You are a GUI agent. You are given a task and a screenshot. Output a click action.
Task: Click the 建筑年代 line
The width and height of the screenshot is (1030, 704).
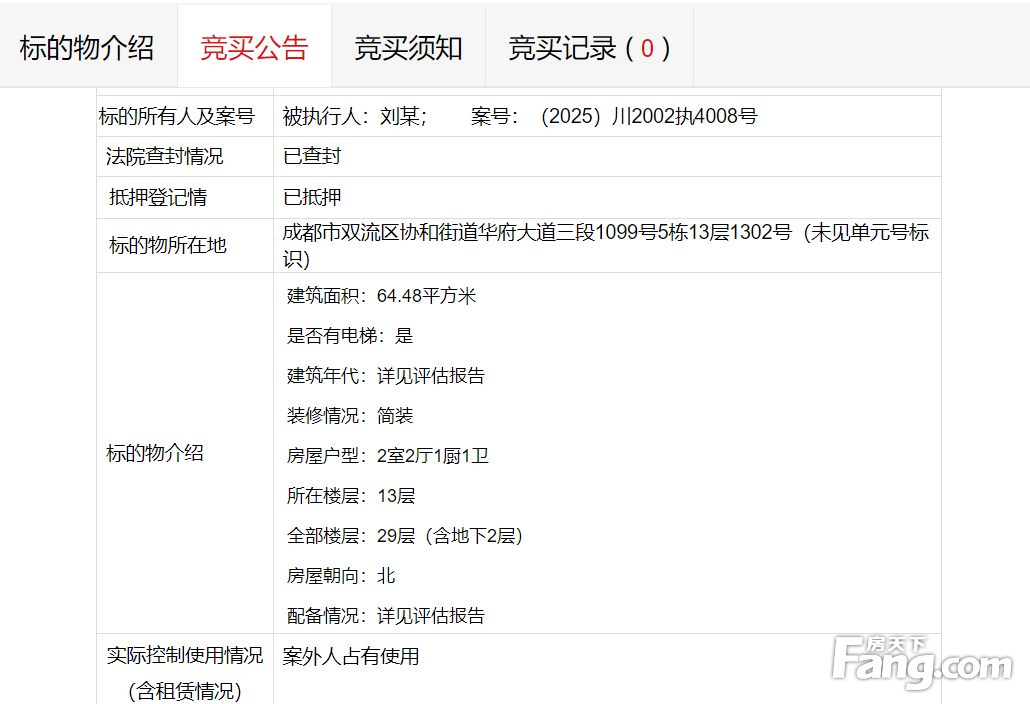[x=386, y=376]
